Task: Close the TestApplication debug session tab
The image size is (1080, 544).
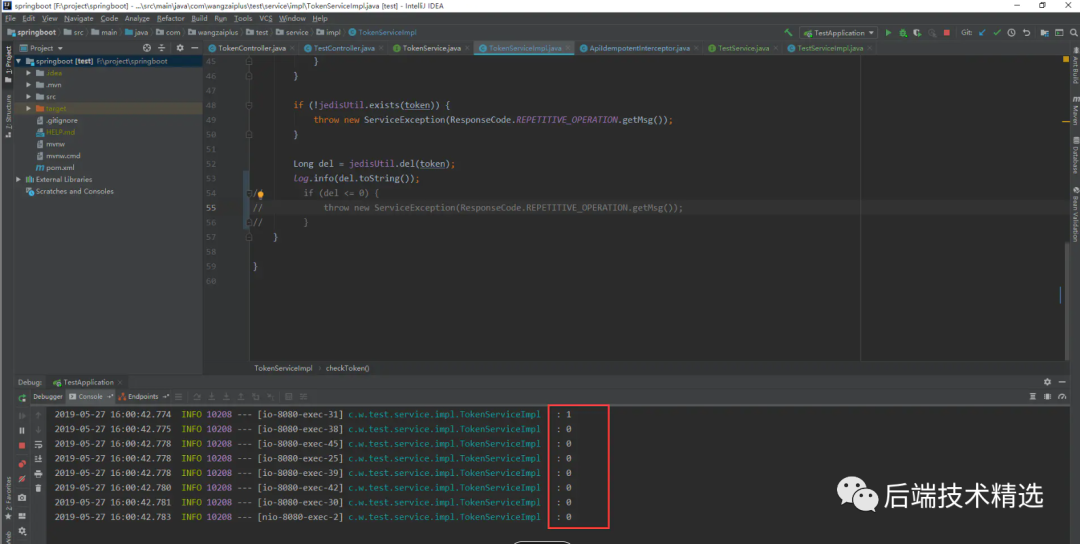Action: (120, 382)
